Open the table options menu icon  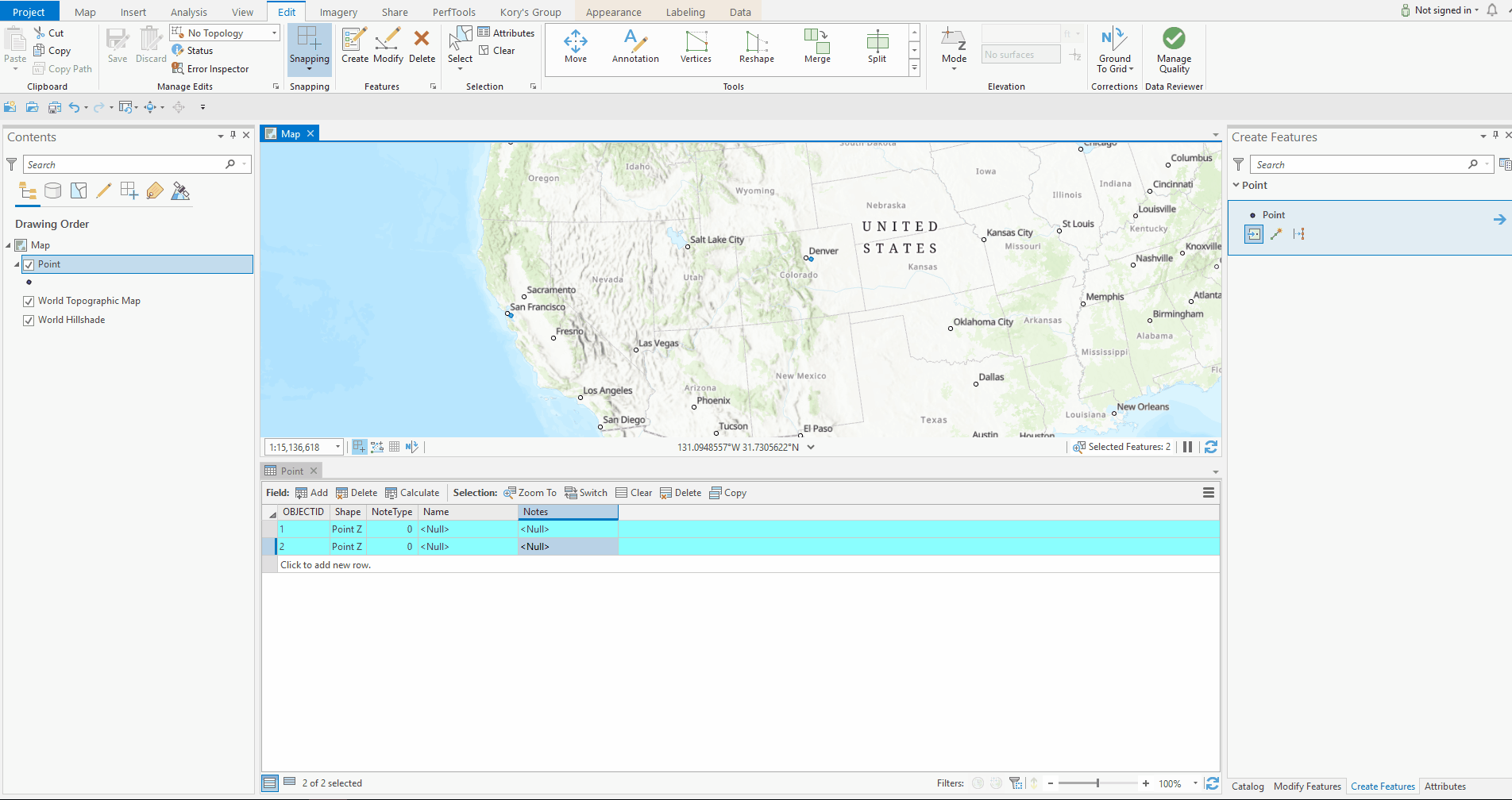pyautogui.click(x=1209, y=493)
